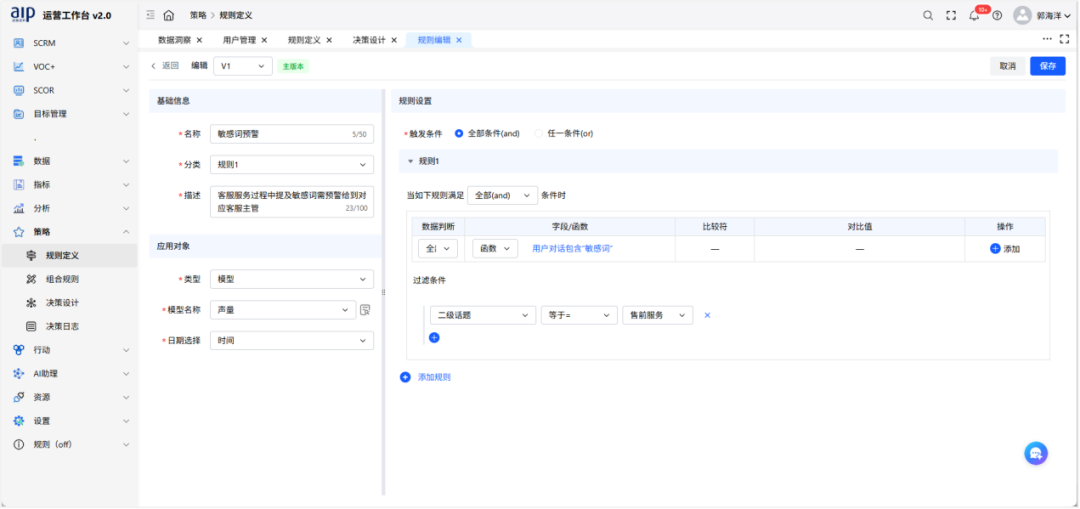The width and height of the screenshot is (1080, 509).
Task: Open 组合规则 in the sidebar
Action: click(62, 279)
